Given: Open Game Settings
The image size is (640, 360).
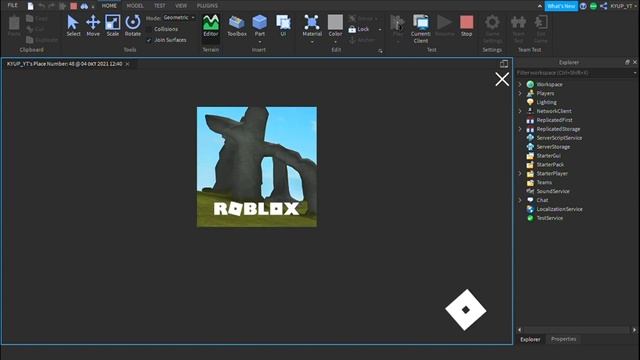Looking at the screenshot, I should pyautogui.click(x=492, y=28).
